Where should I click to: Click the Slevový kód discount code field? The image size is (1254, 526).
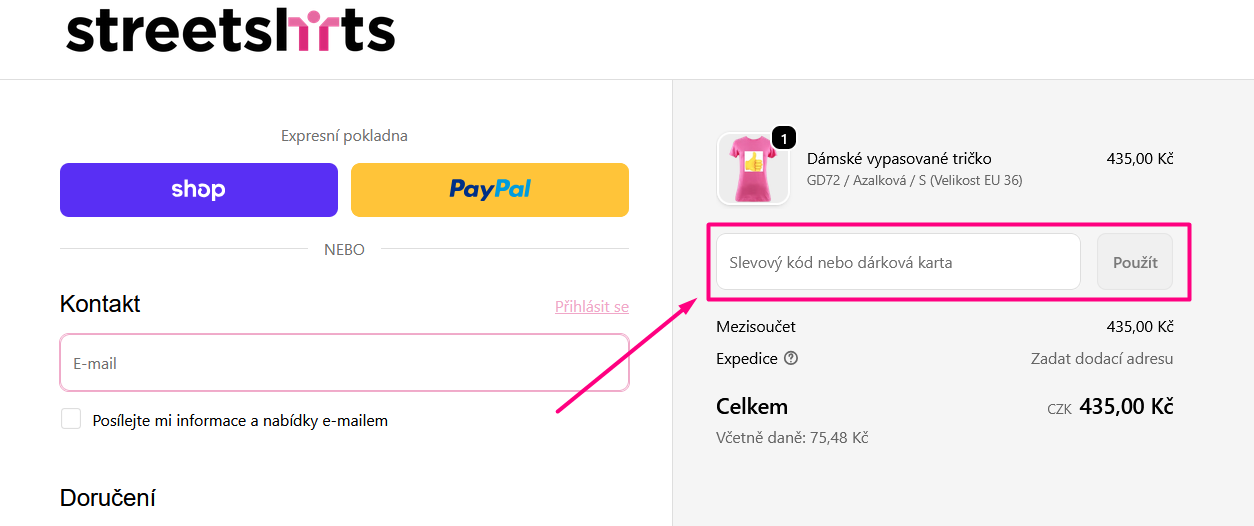click(x=898, y=262)
